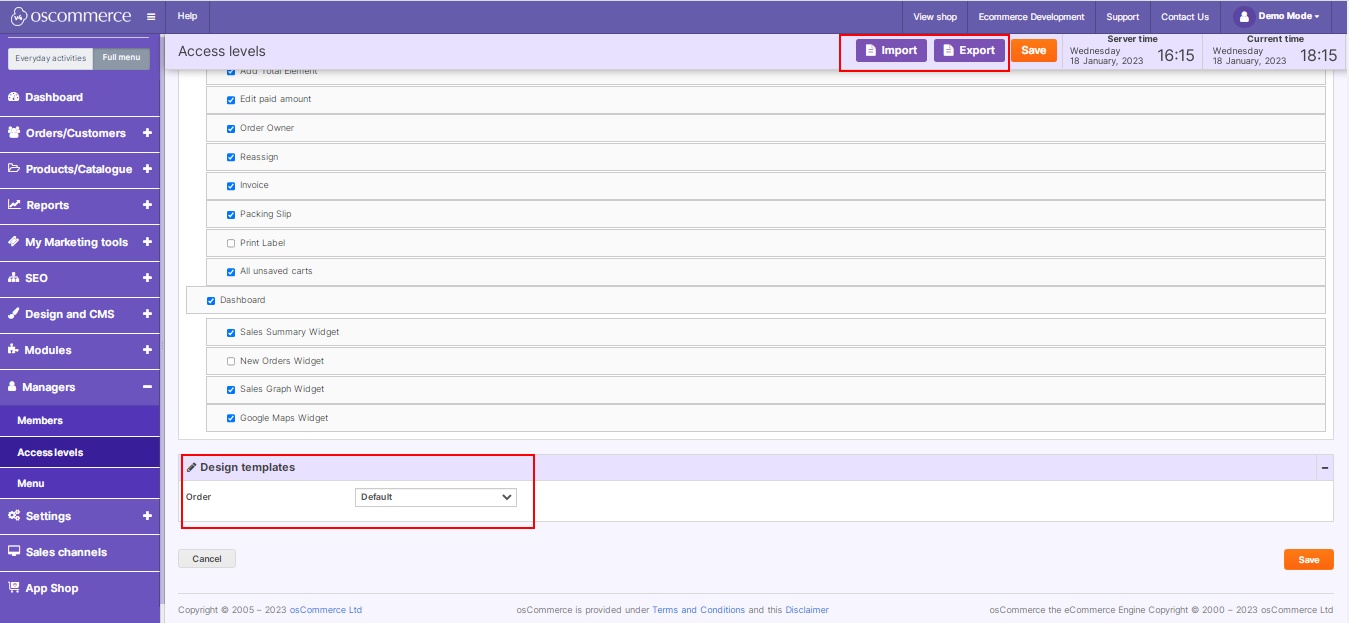This screenshot has width=1349, height=623.
Task: Open the Members submenu item
Action: pos(80,421)
